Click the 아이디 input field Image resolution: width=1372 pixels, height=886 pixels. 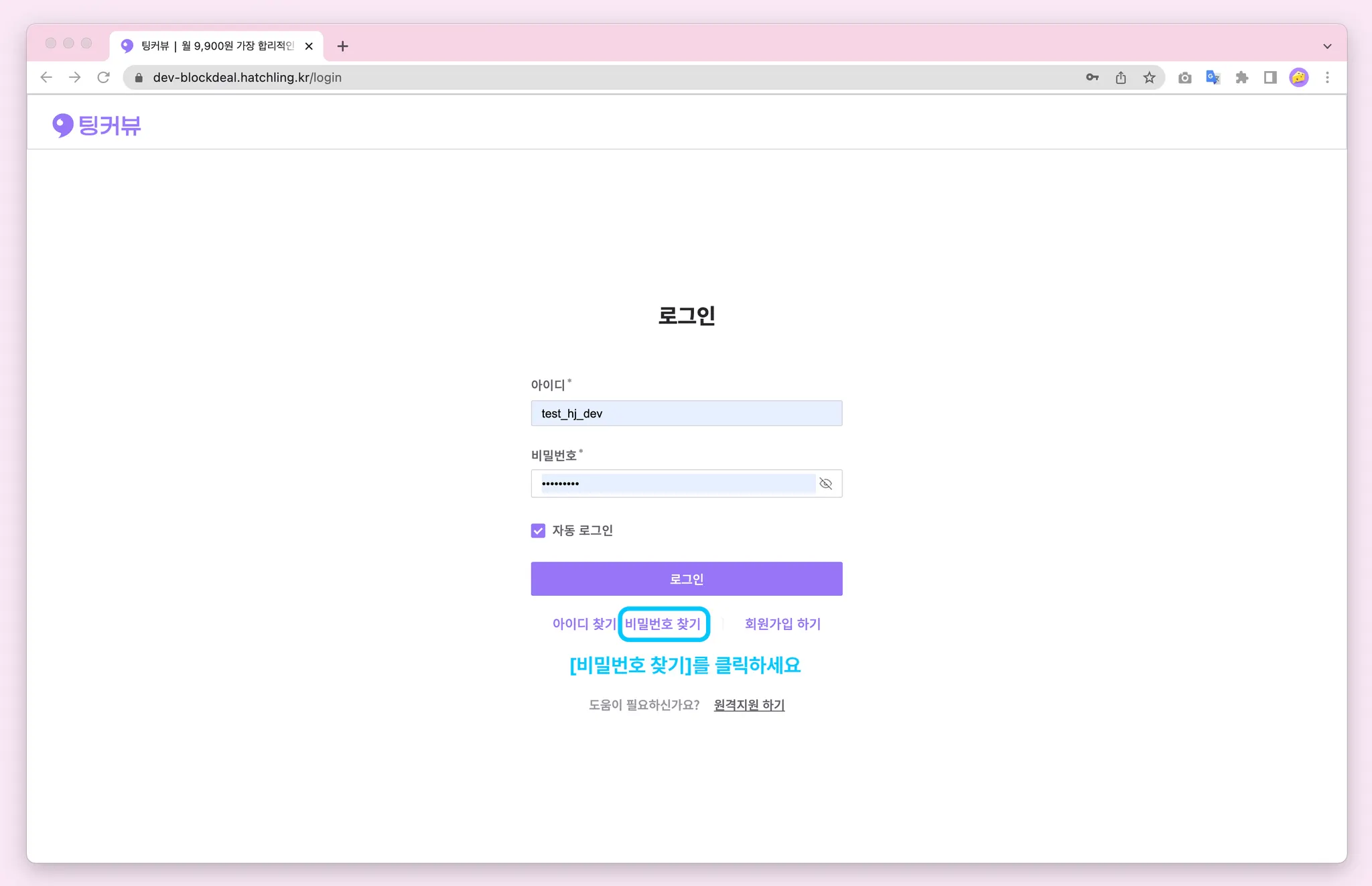coord(686,414)
